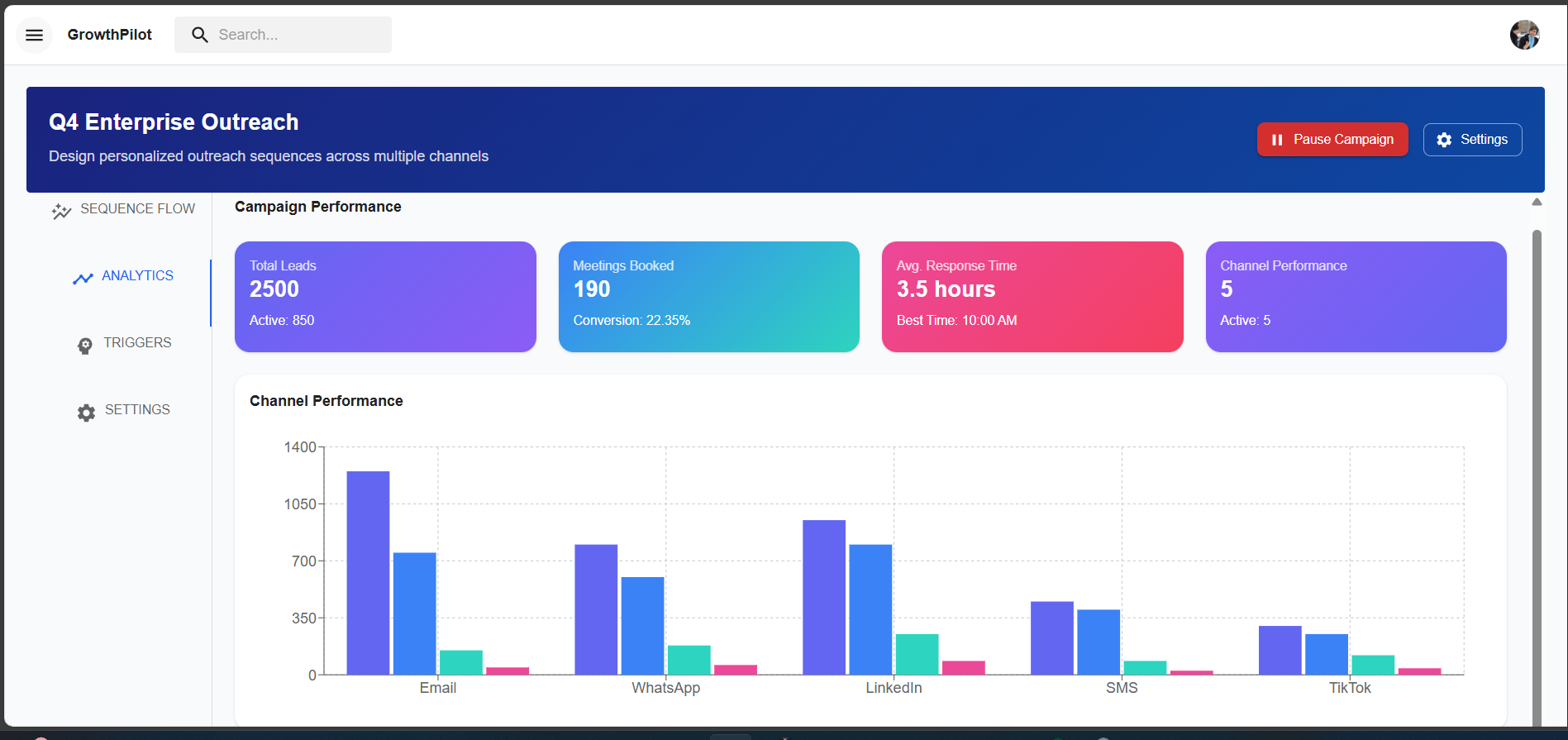Click the GrowthPilot brand name

110,35
